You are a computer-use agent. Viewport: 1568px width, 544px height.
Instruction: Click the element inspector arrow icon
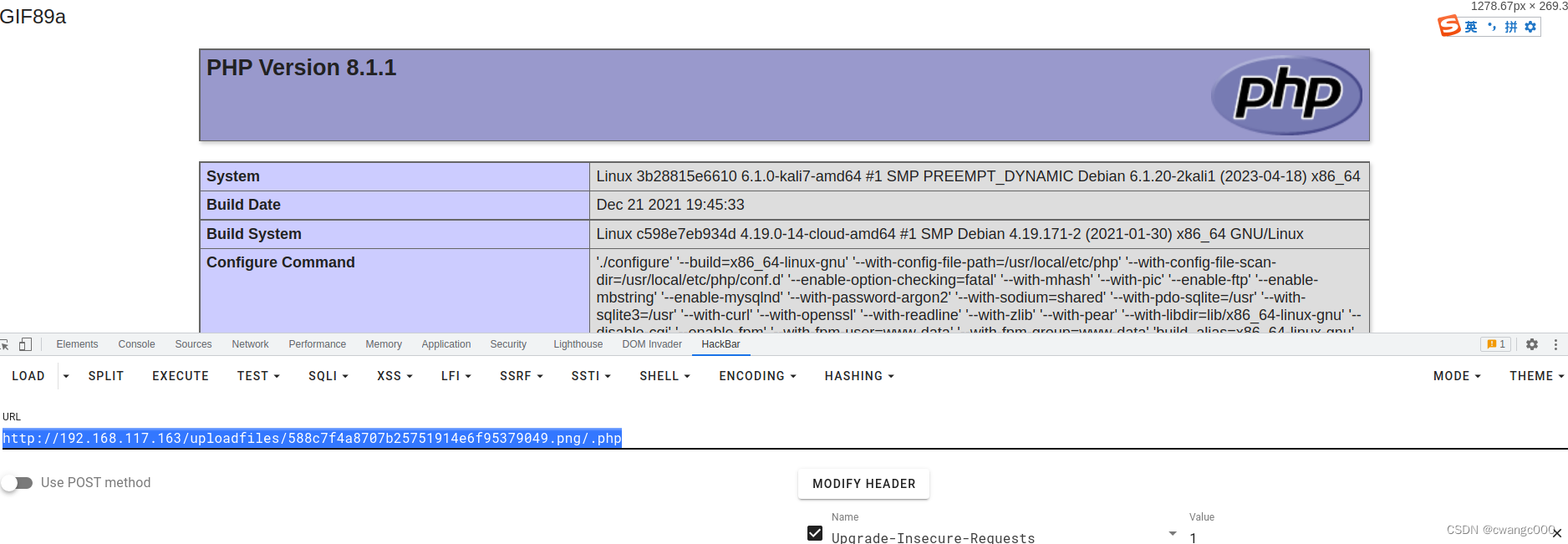(4, 344)
